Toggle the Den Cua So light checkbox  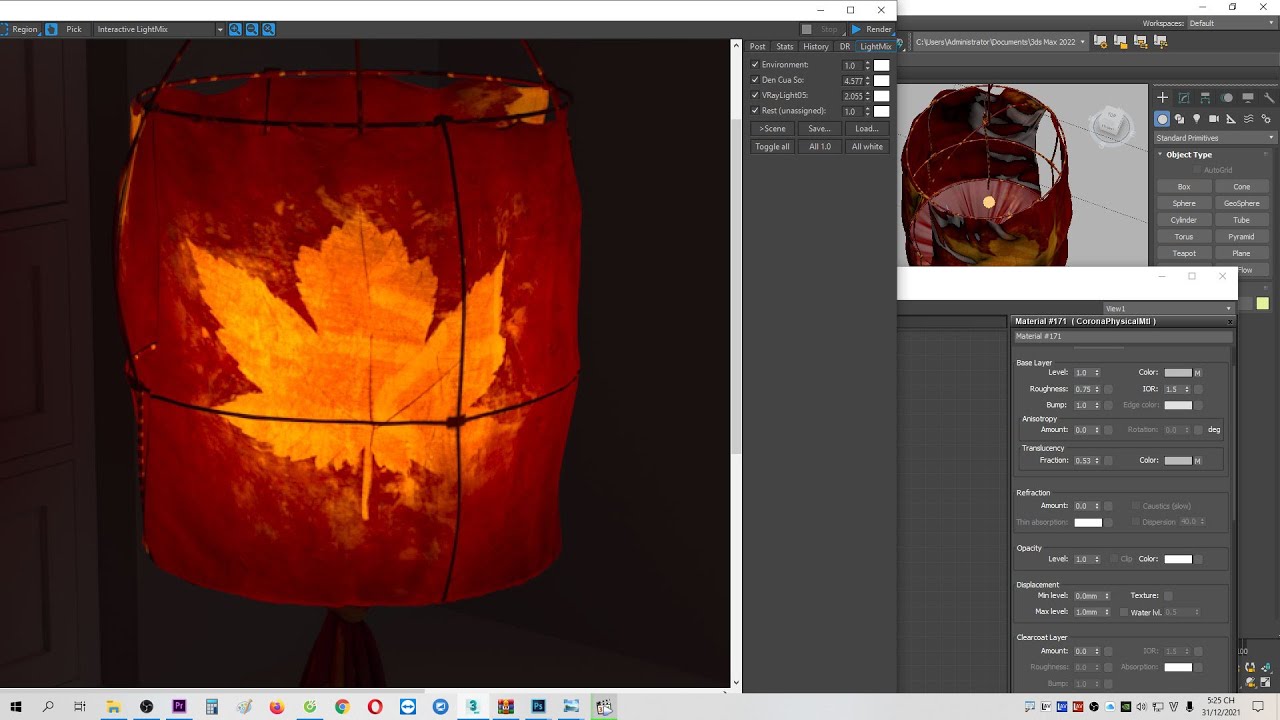(755, 80)
